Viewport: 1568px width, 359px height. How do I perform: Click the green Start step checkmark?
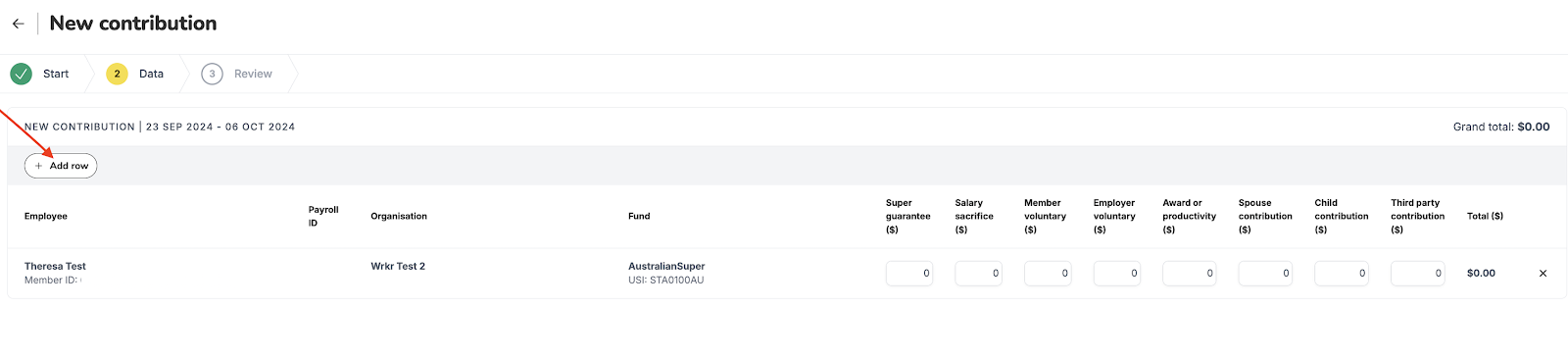(21, 74)
